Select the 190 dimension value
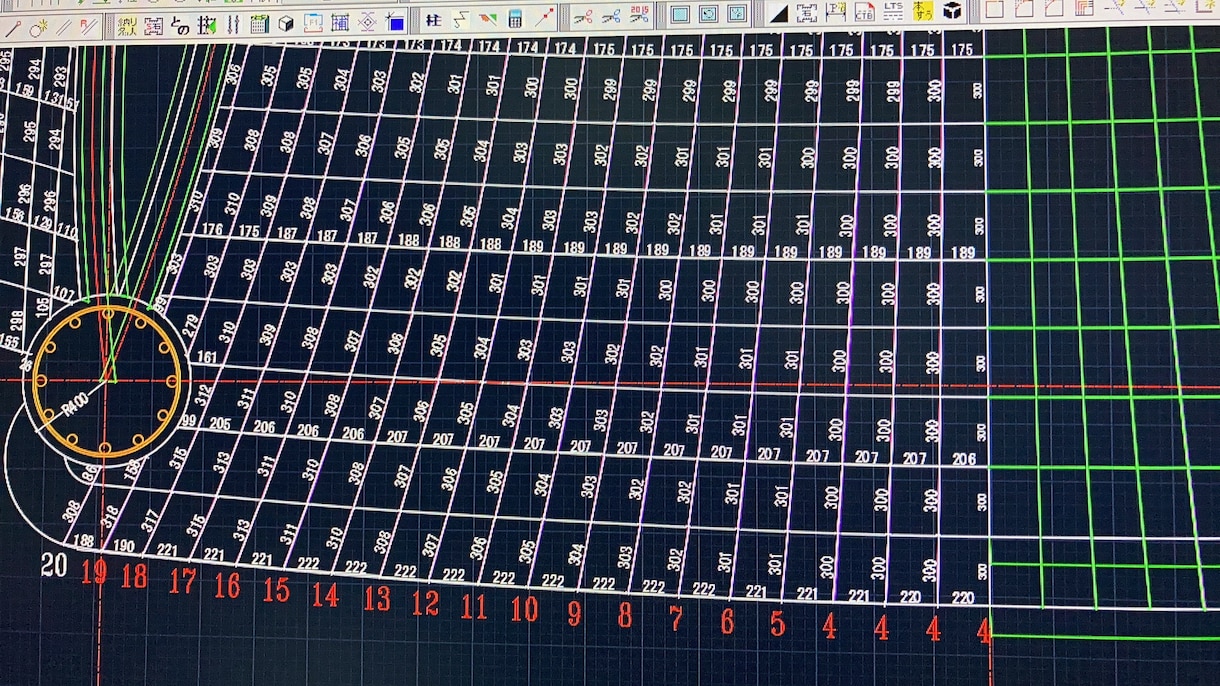Screen dimensions: 1220x686 pos(124,546)
